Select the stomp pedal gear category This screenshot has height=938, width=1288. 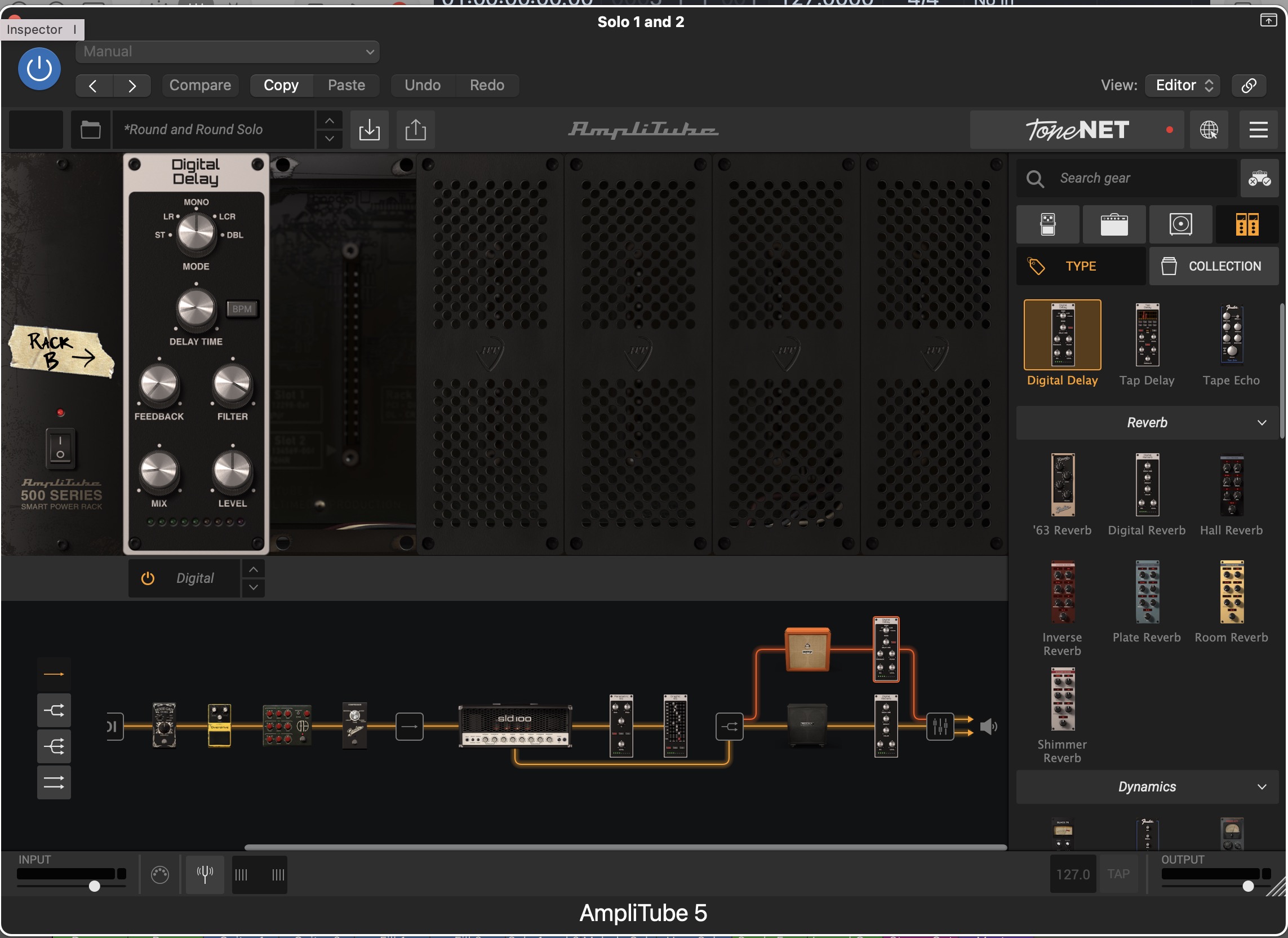(1048, 224)
